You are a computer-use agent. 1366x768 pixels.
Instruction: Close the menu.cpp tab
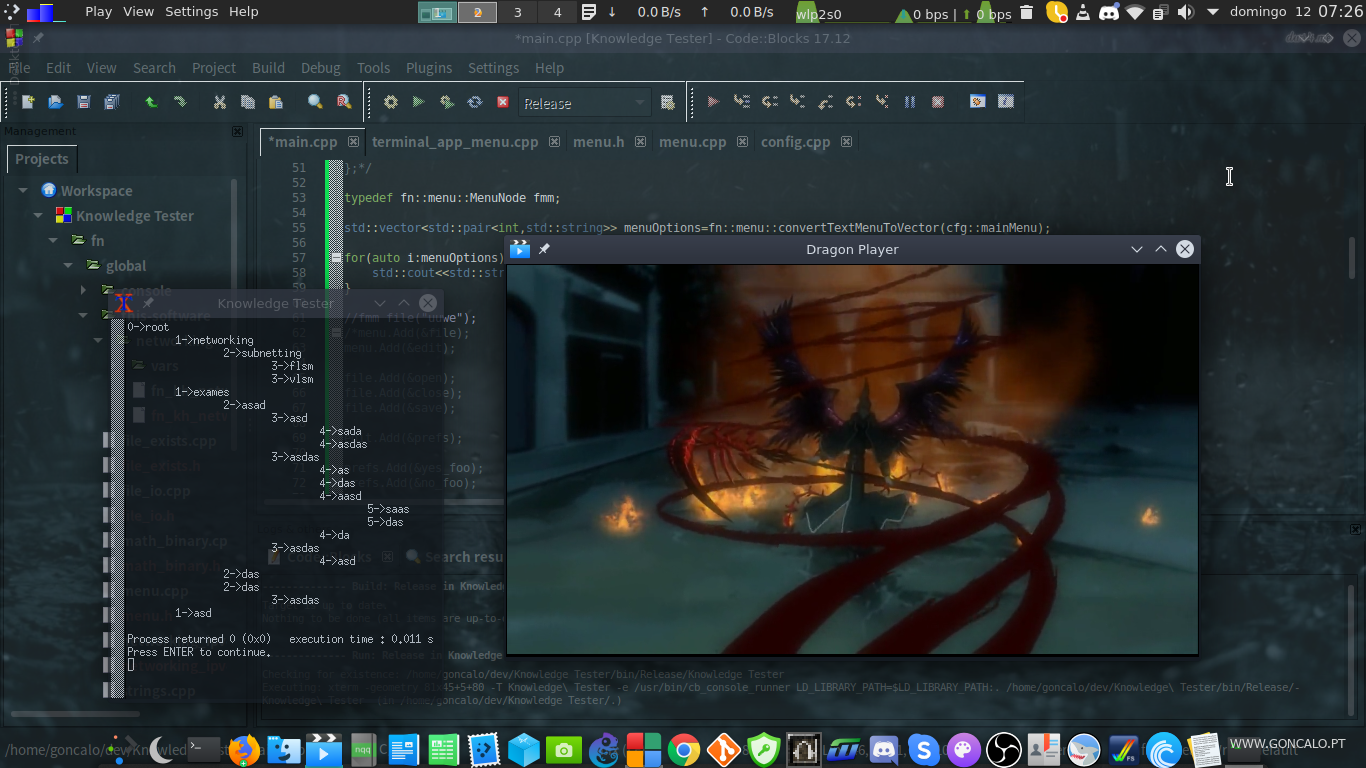coord(742,142)
